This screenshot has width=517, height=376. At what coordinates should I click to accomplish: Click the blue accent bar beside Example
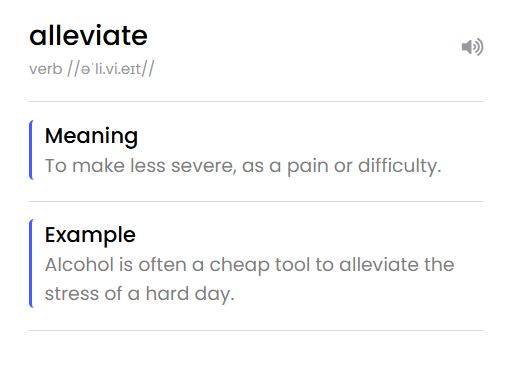click(31, 263)
